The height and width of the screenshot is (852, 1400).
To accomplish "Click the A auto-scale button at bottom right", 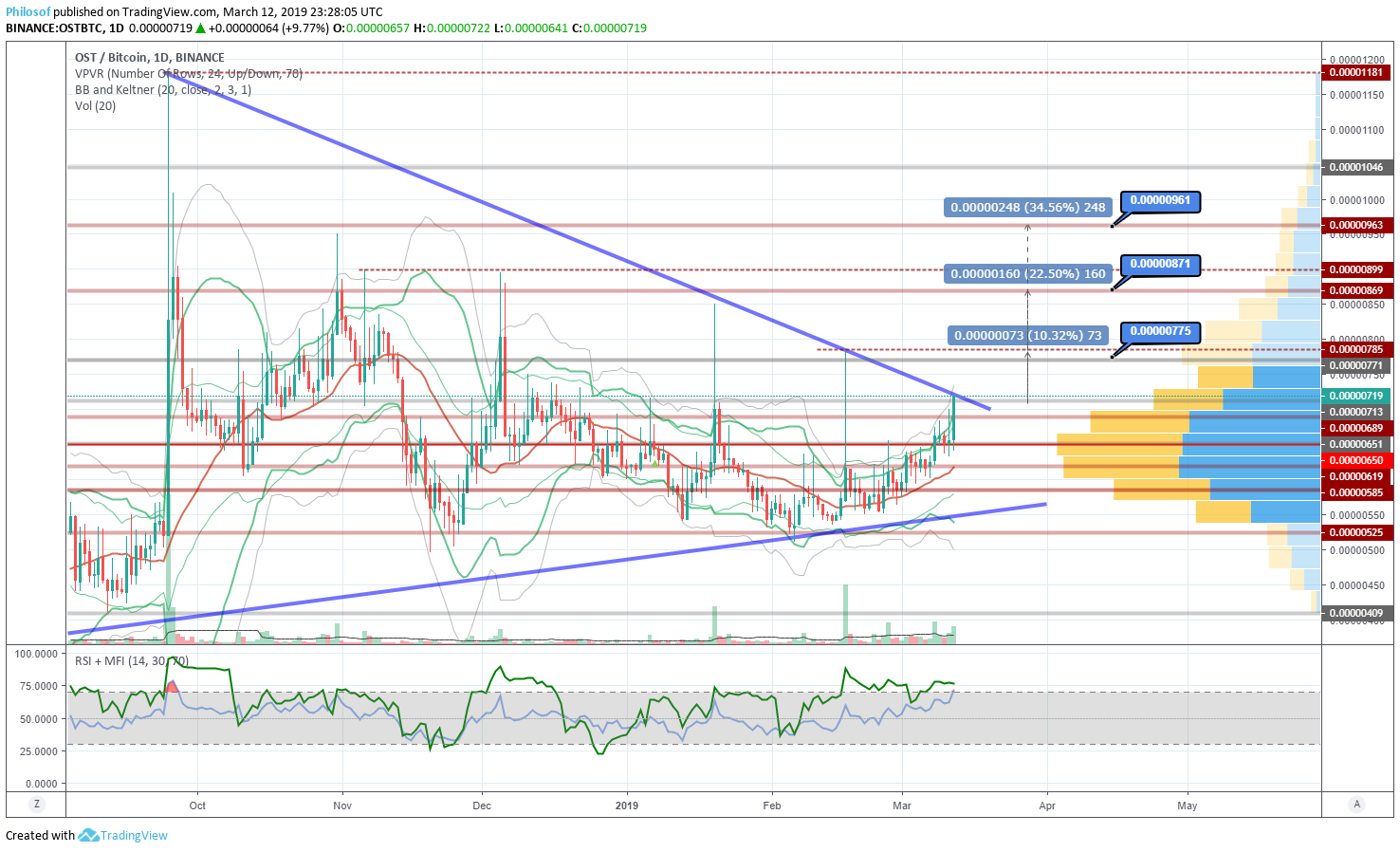I will [x=1356, y=805].
